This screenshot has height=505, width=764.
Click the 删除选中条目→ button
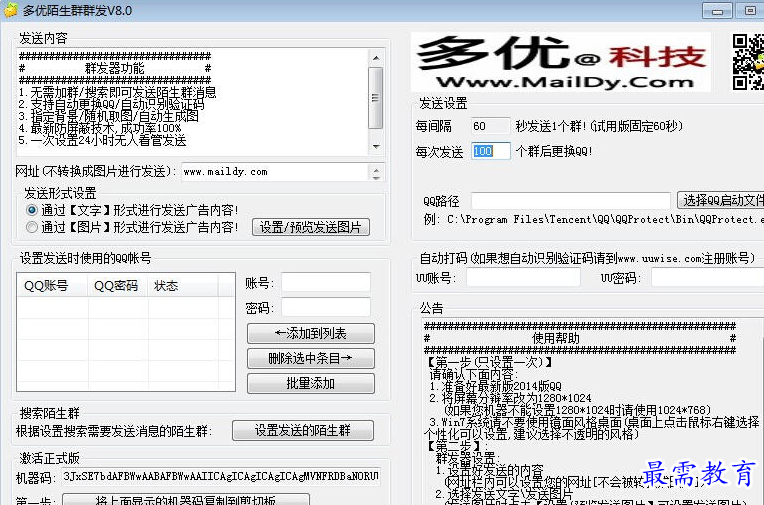[x=311, y=358]
